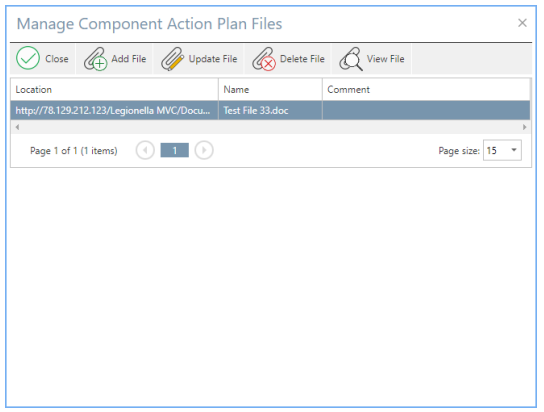Click the Add File paperclip icon
544x412 pixels.
pyautogui.click(x=95, y=59)
